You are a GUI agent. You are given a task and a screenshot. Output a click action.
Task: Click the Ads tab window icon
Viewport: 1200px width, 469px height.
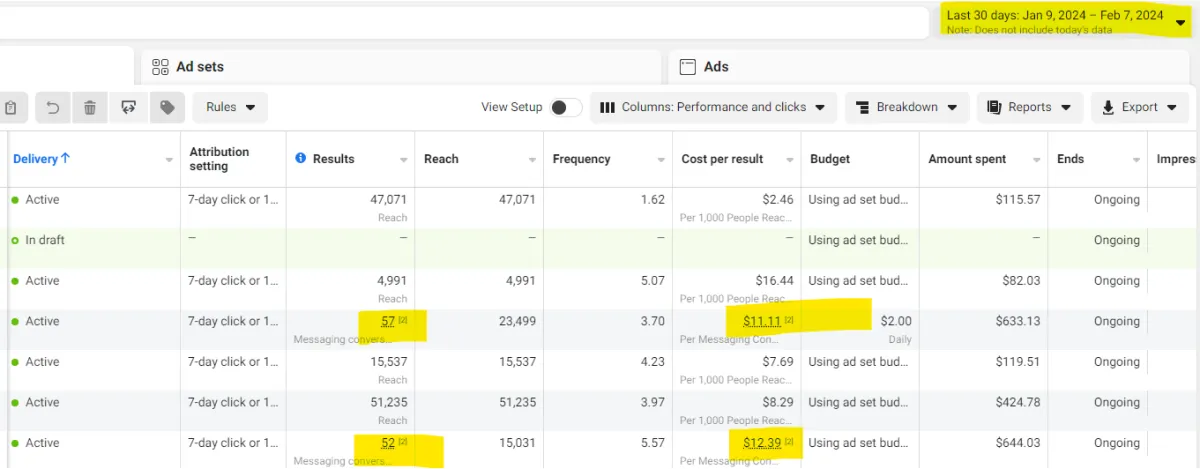687,67
